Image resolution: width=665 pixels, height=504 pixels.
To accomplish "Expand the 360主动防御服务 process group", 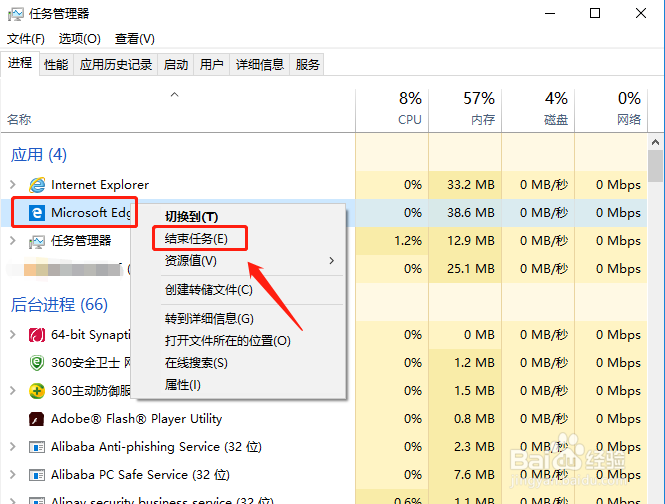I will [13, 390].
